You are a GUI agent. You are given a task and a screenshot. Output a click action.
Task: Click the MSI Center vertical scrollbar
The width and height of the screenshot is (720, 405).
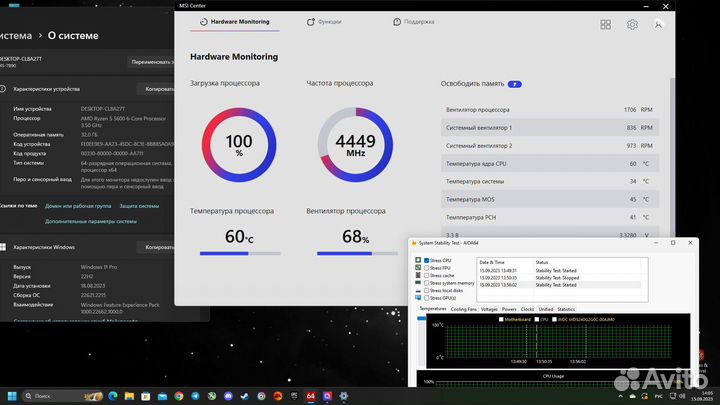click(x=672, y=156)
